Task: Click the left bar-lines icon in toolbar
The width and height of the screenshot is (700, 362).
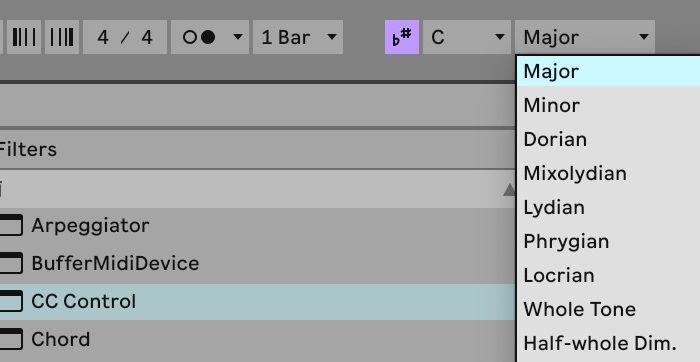Action: click(x=24, y=37)
